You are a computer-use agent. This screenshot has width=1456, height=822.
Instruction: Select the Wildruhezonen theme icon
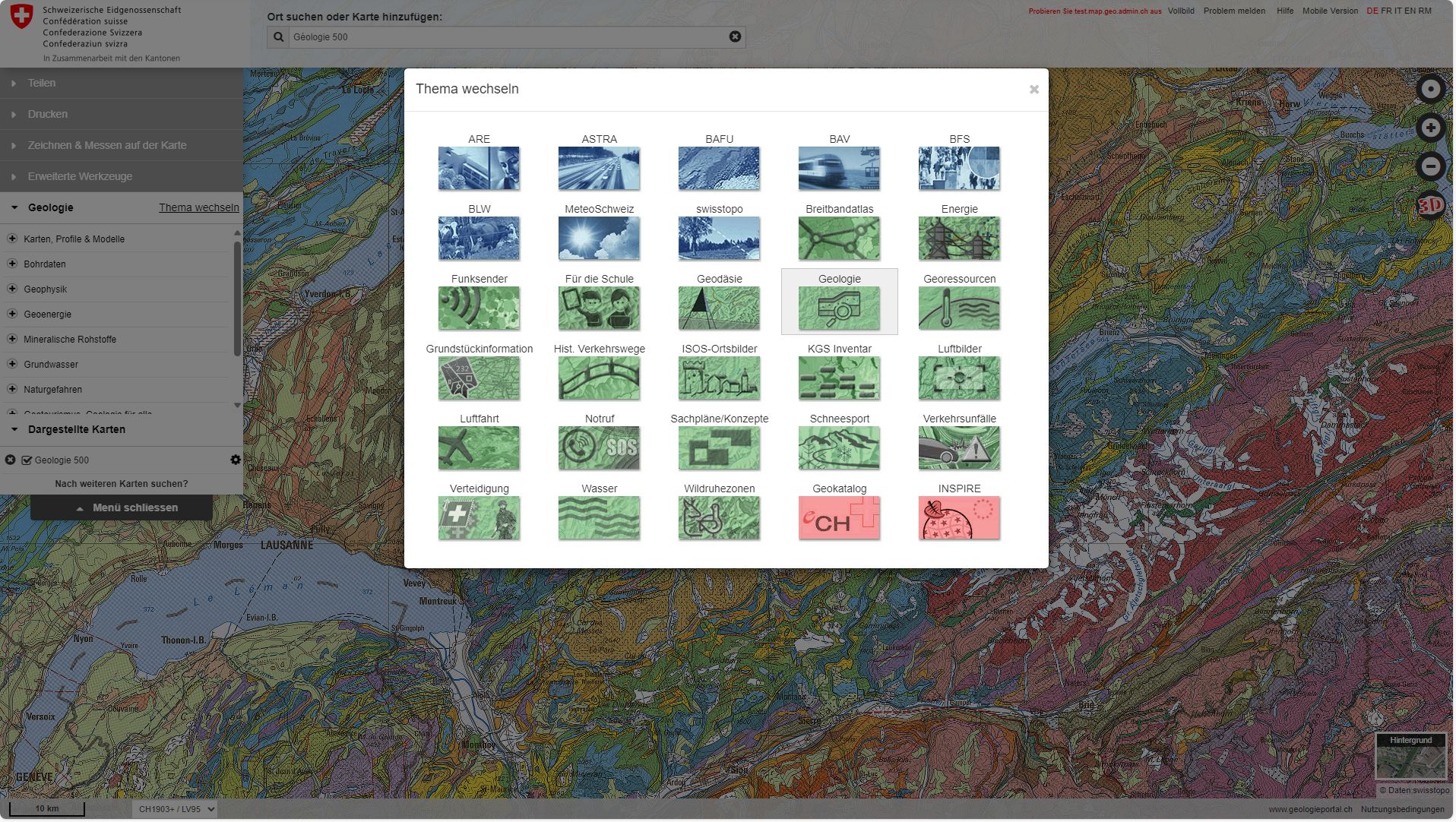(719, 517)
